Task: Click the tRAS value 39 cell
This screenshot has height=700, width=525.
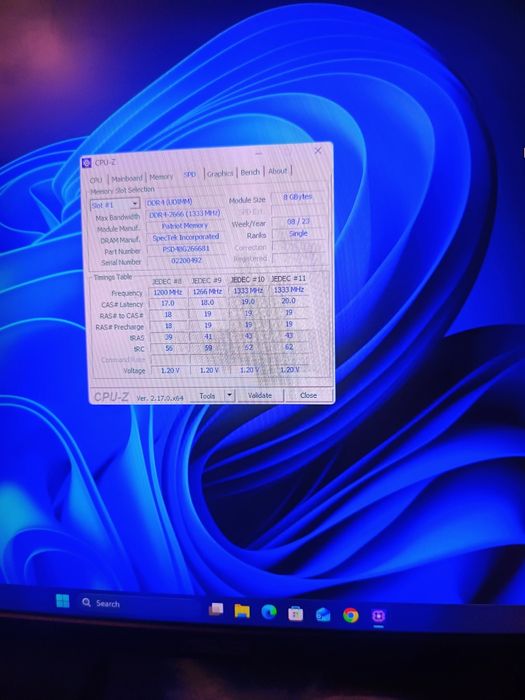Action: point(169,338)
